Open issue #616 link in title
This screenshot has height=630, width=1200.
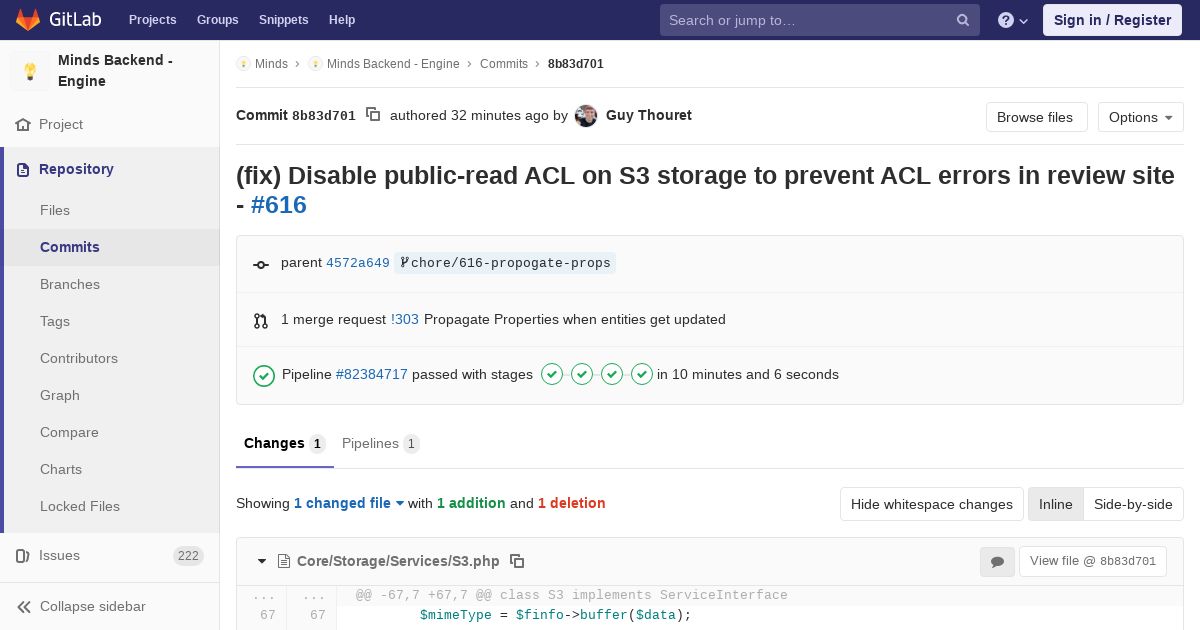[279, 204]
